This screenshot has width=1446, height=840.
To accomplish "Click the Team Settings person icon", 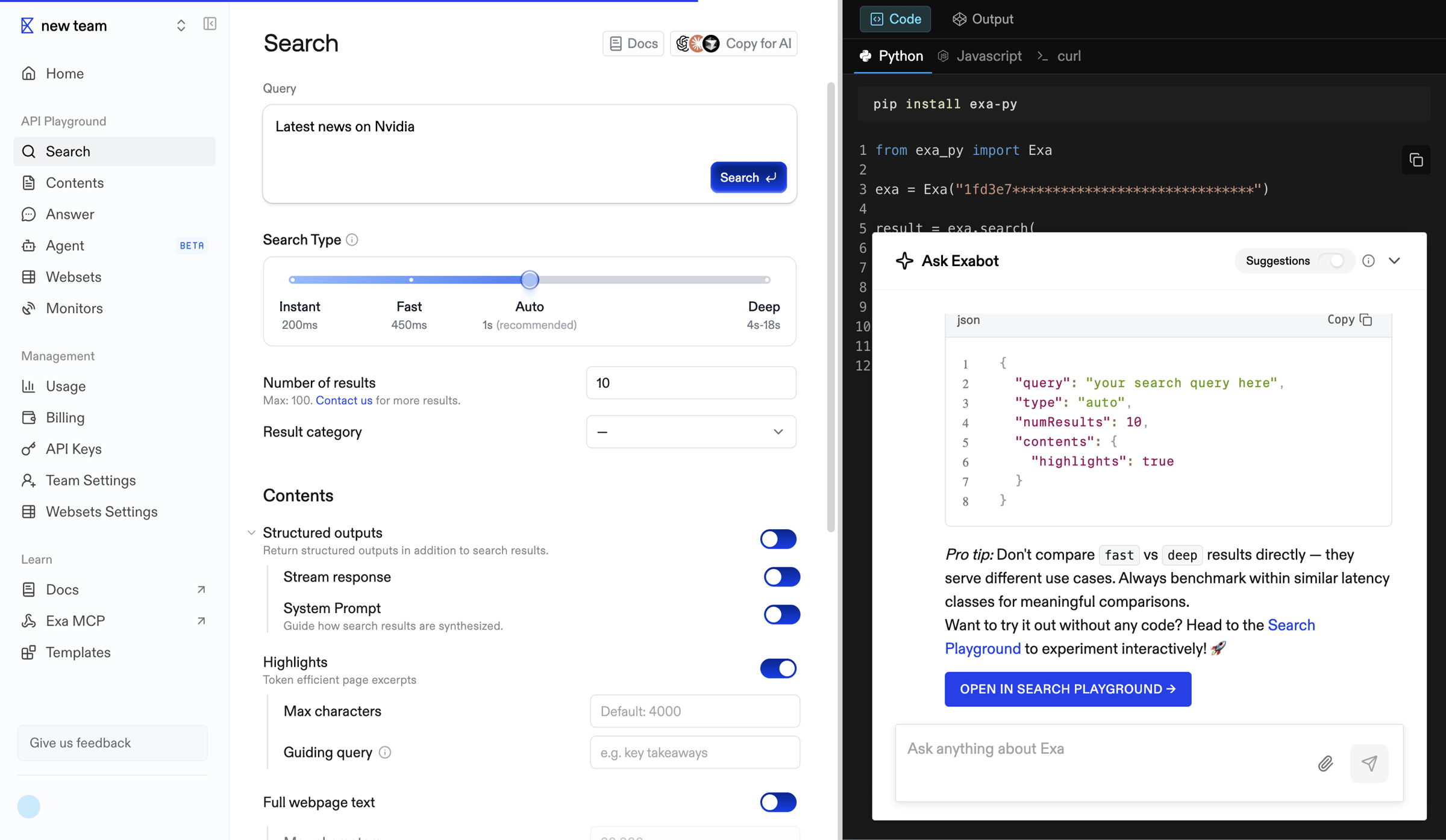I will click(x=29, y=481).
